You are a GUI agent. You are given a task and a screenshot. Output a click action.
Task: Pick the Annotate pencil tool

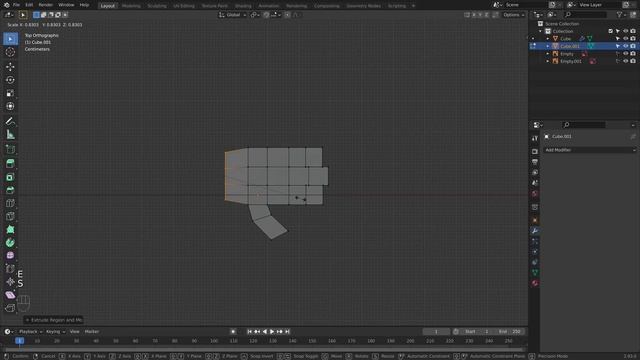point(10,121)
